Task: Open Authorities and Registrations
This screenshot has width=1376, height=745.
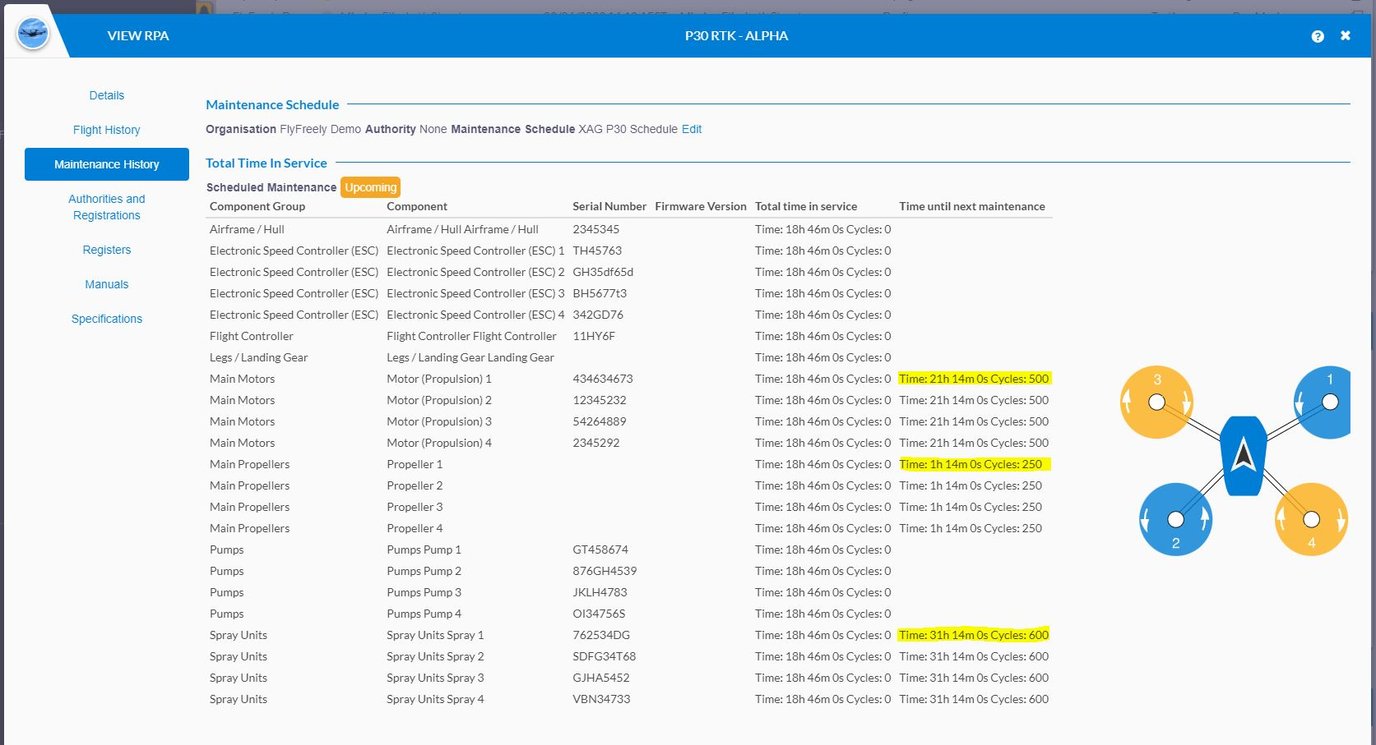Action: pyautogui.click(x=106, y=206)
